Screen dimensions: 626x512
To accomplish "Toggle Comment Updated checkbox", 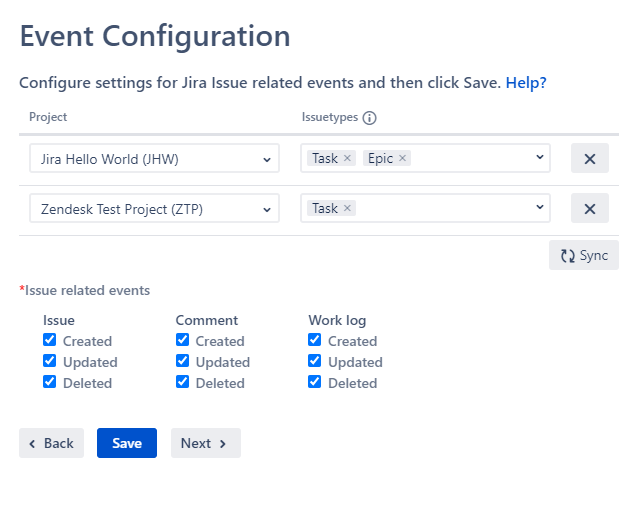I will pos(182,361).
